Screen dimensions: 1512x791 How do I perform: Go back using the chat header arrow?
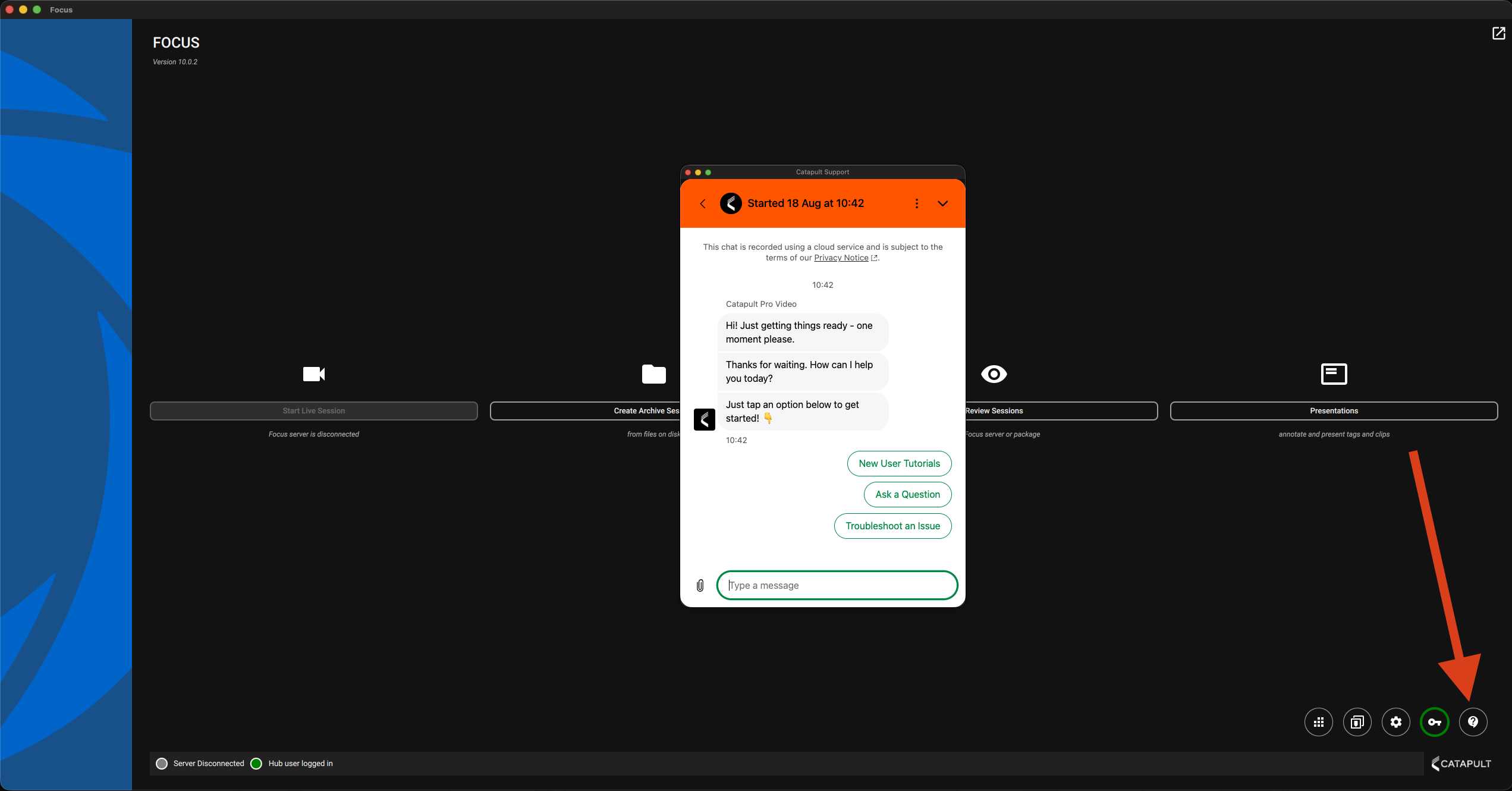[x=703, y=203]
